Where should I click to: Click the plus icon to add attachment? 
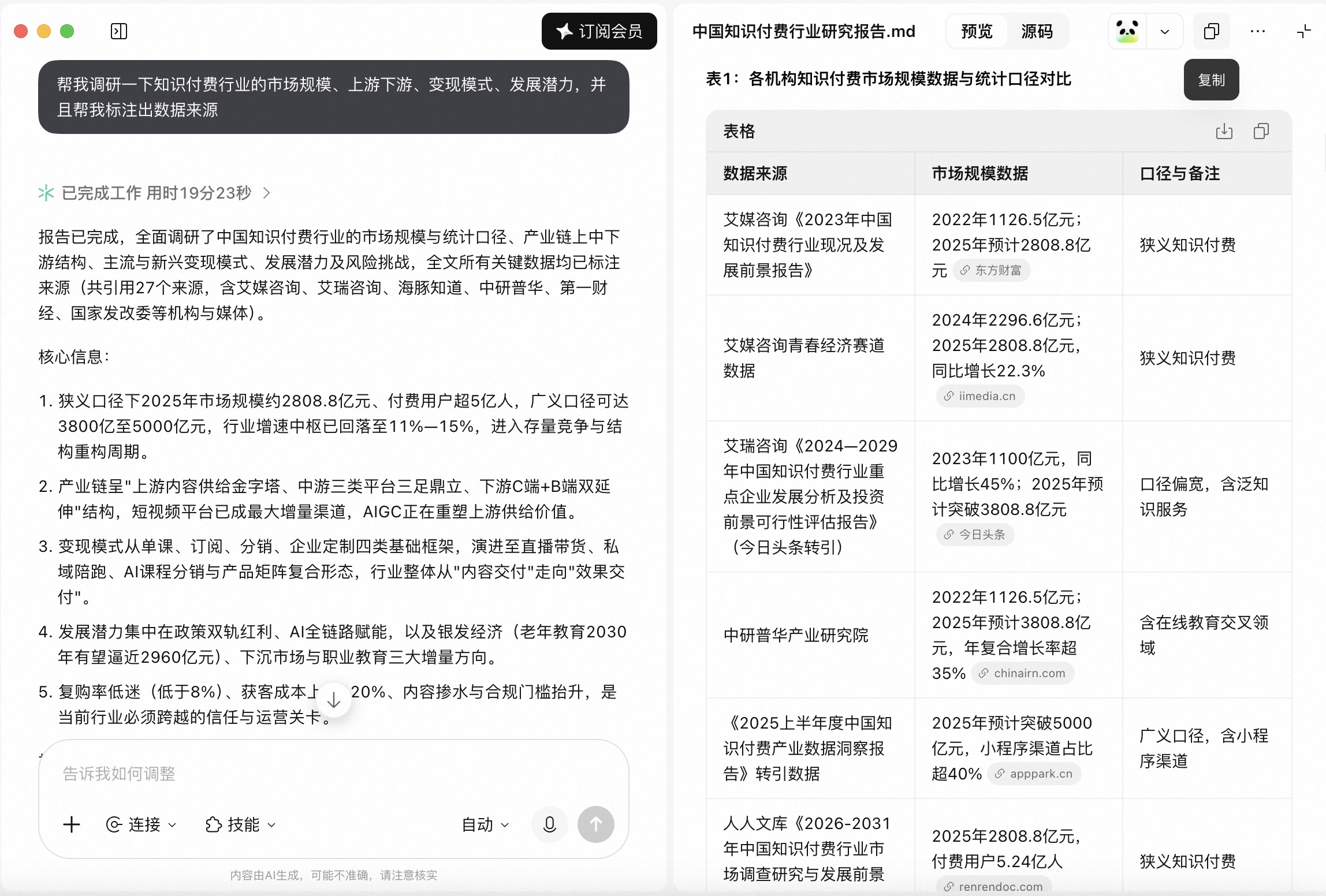[x=72, y=824]
